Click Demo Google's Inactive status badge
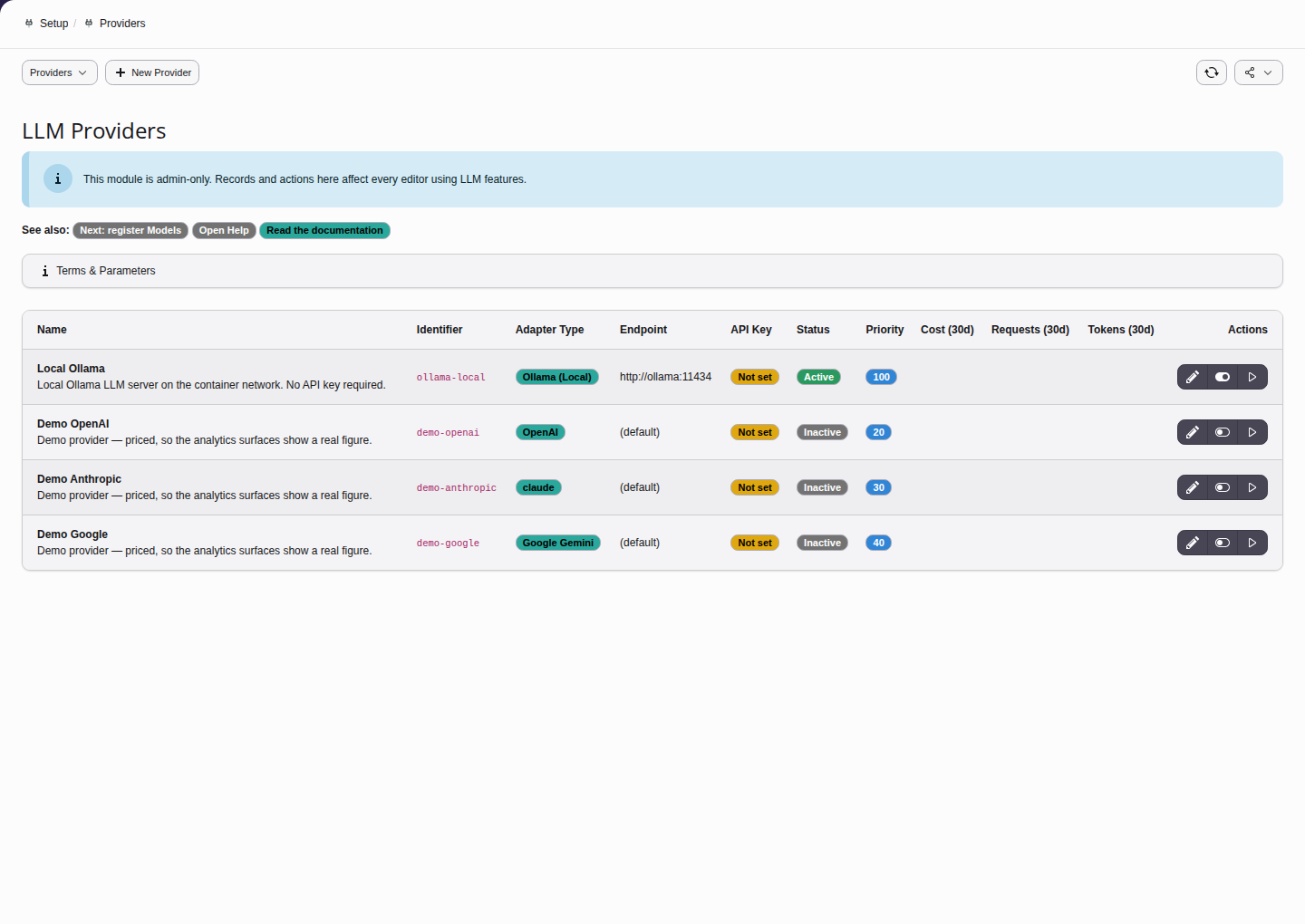 click(822, 543)
